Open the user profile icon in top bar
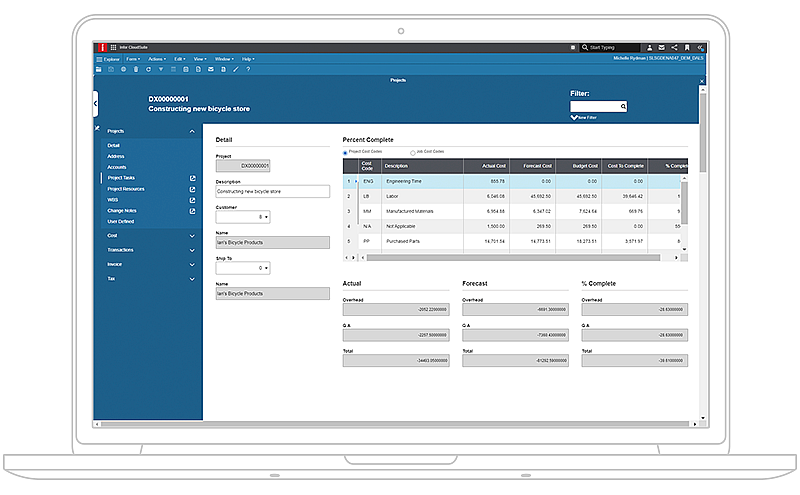Image resolution: width=800 pixels, height=495 pixels. (x=649, y=47)
